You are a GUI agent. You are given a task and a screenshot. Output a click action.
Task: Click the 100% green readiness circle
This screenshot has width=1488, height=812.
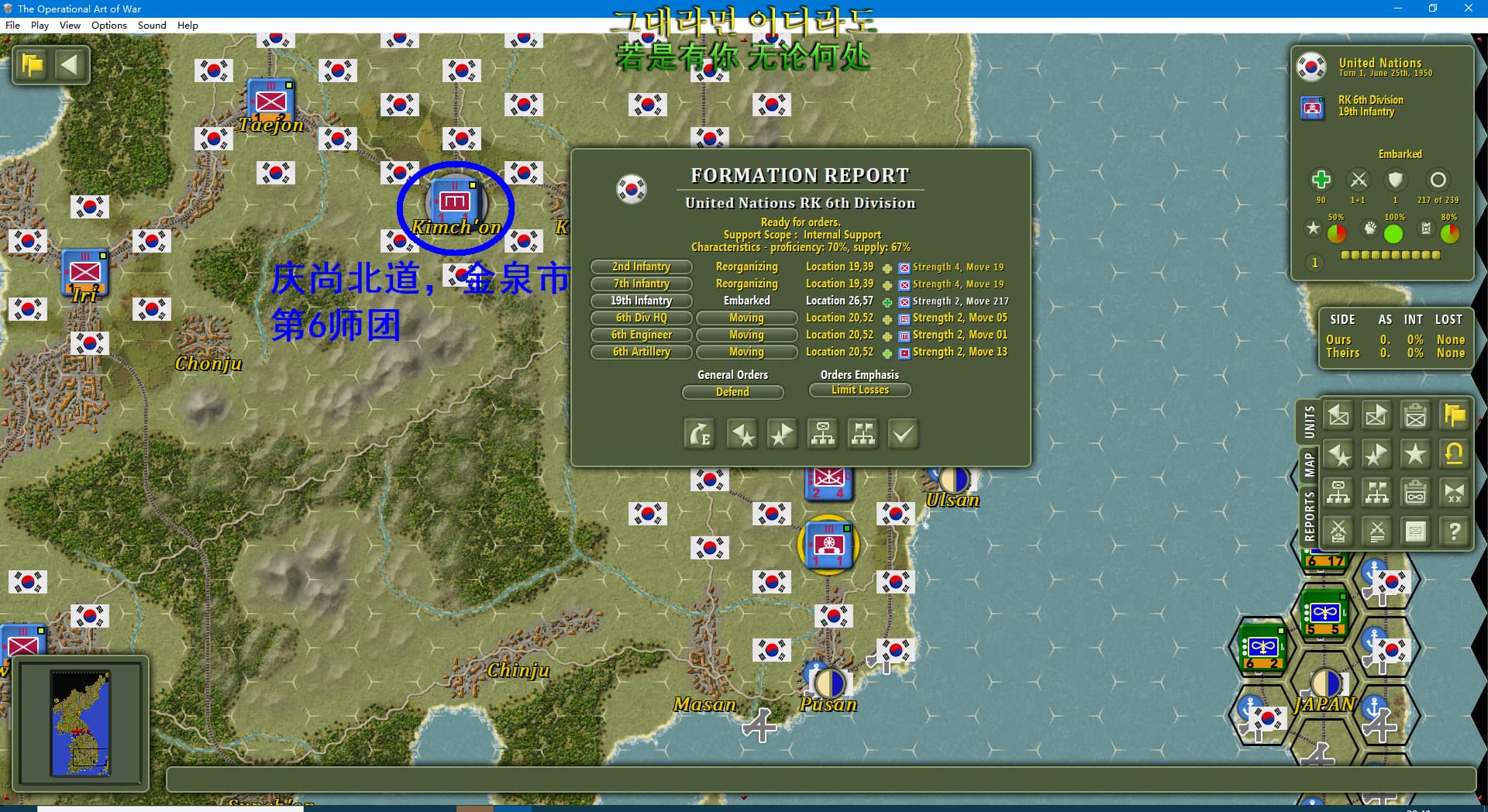click(x=1393, y=233)
